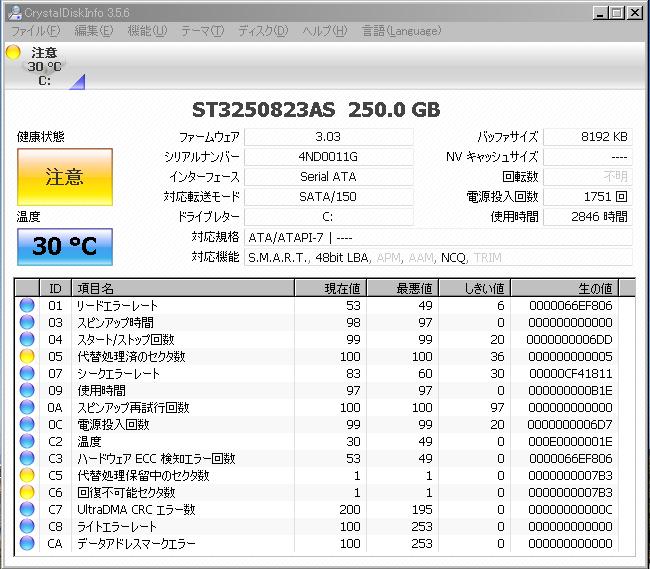Click status icon for 01 リードエラーレート
This screenshot has width=650, height=569.
point(27,305)
